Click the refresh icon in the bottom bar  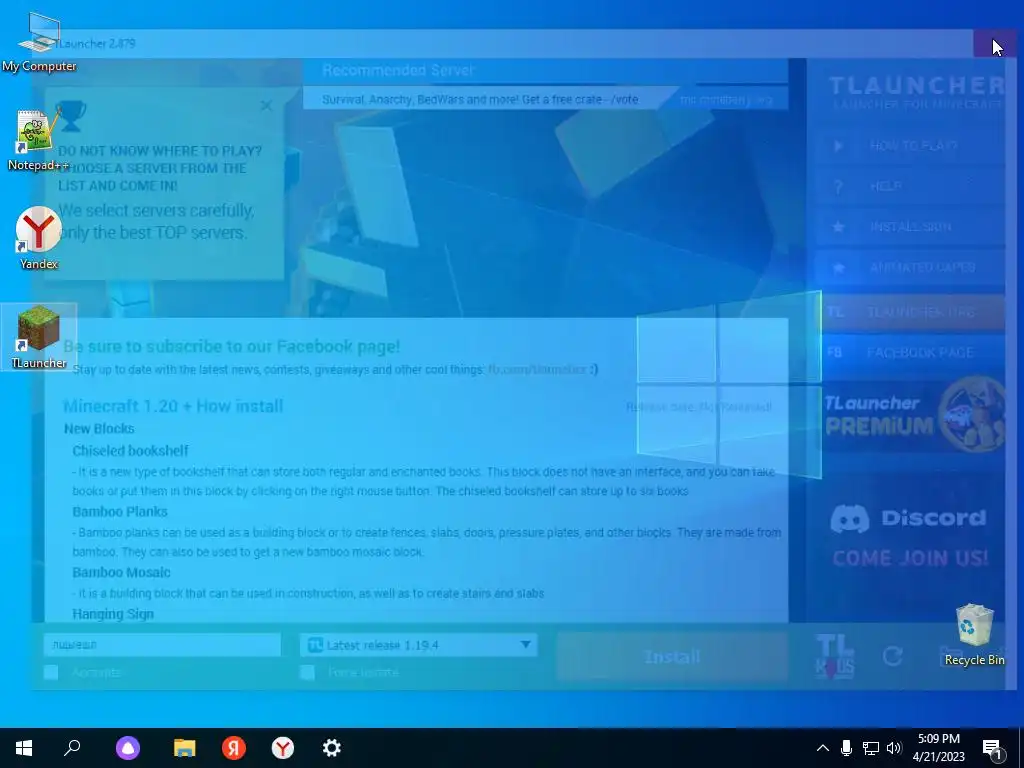coord(893,656)
